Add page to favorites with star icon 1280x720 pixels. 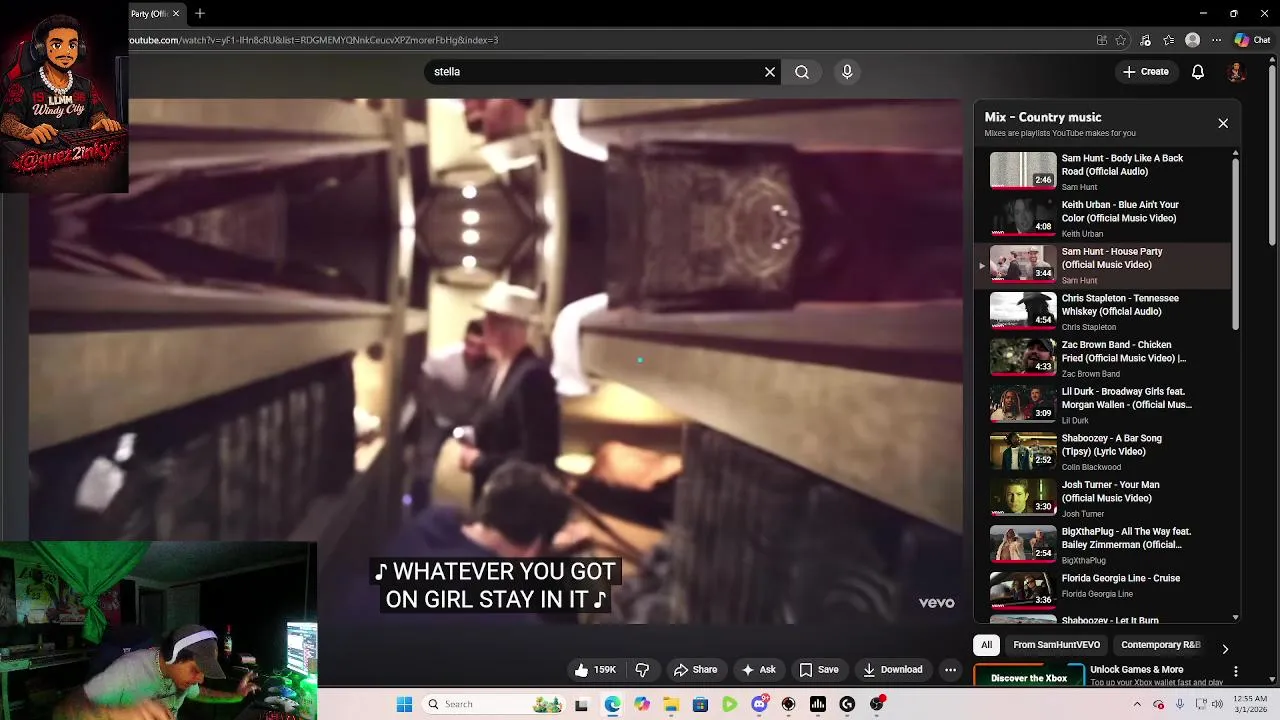click(1121, 40)
